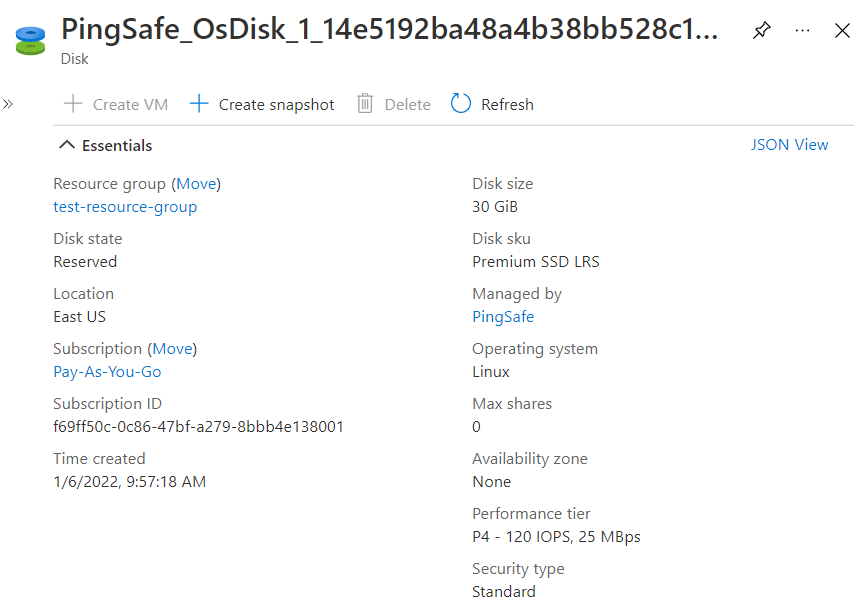Click the disk resource icon beside title
Viewport: 854px width, 615px height.
(x=31, y=41)
